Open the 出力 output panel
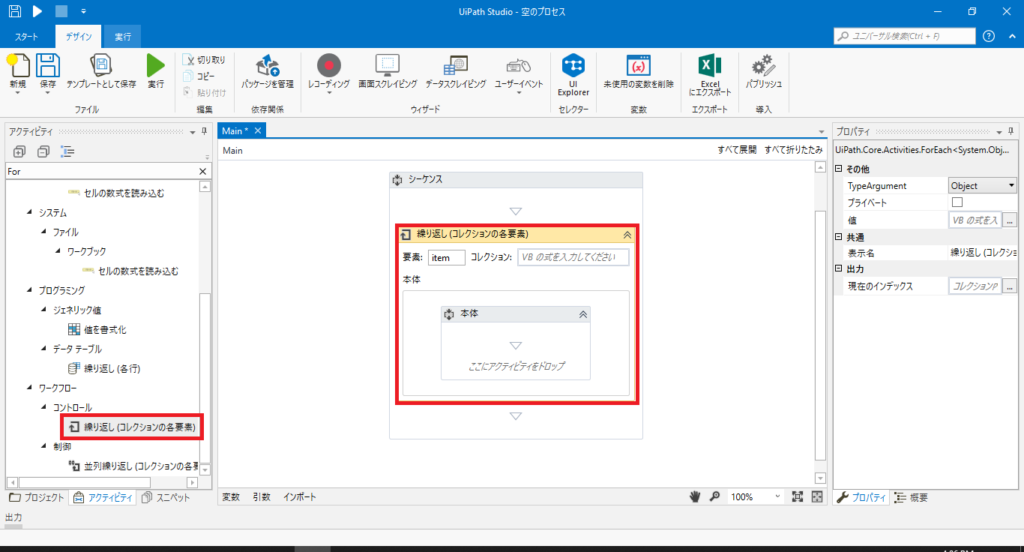This screenshot has height=552, width=1024. tap(14, 517)
